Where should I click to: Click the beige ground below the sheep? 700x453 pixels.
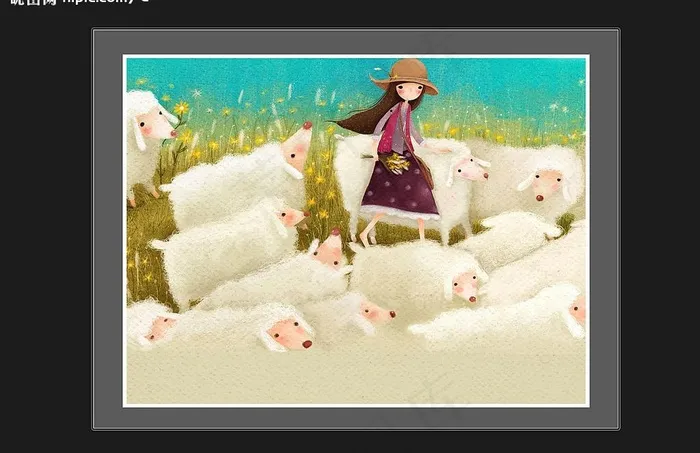[355, 378]
